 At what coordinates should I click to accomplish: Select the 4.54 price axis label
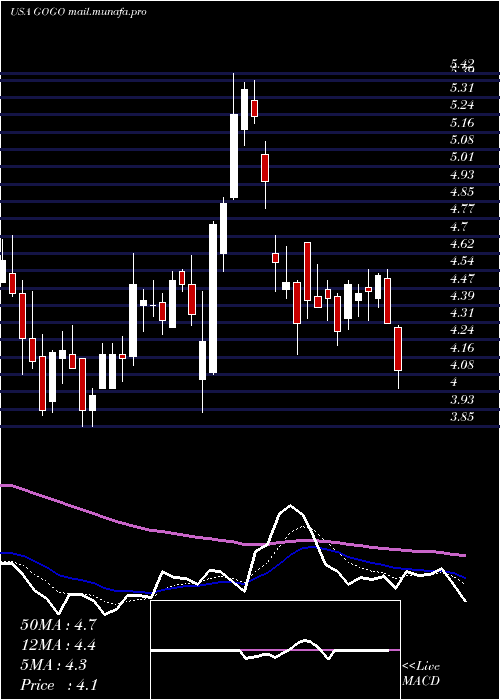point(462,261)
